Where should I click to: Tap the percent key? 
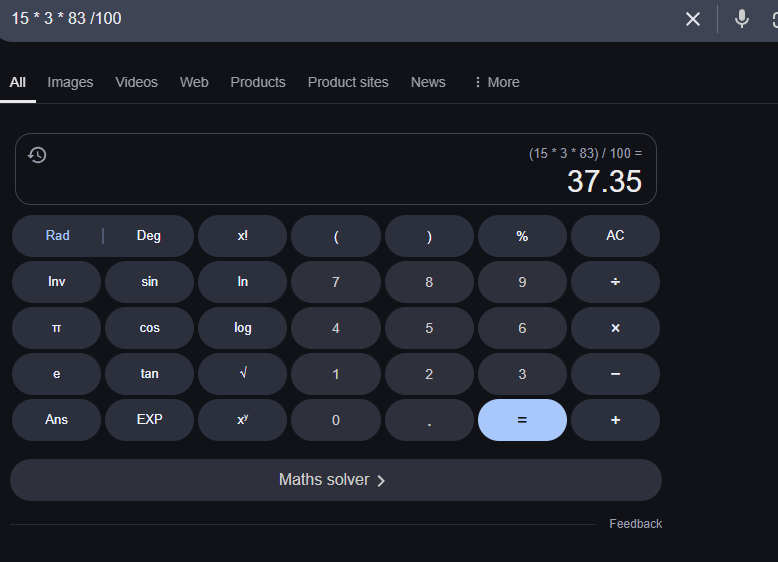point(522,236)
